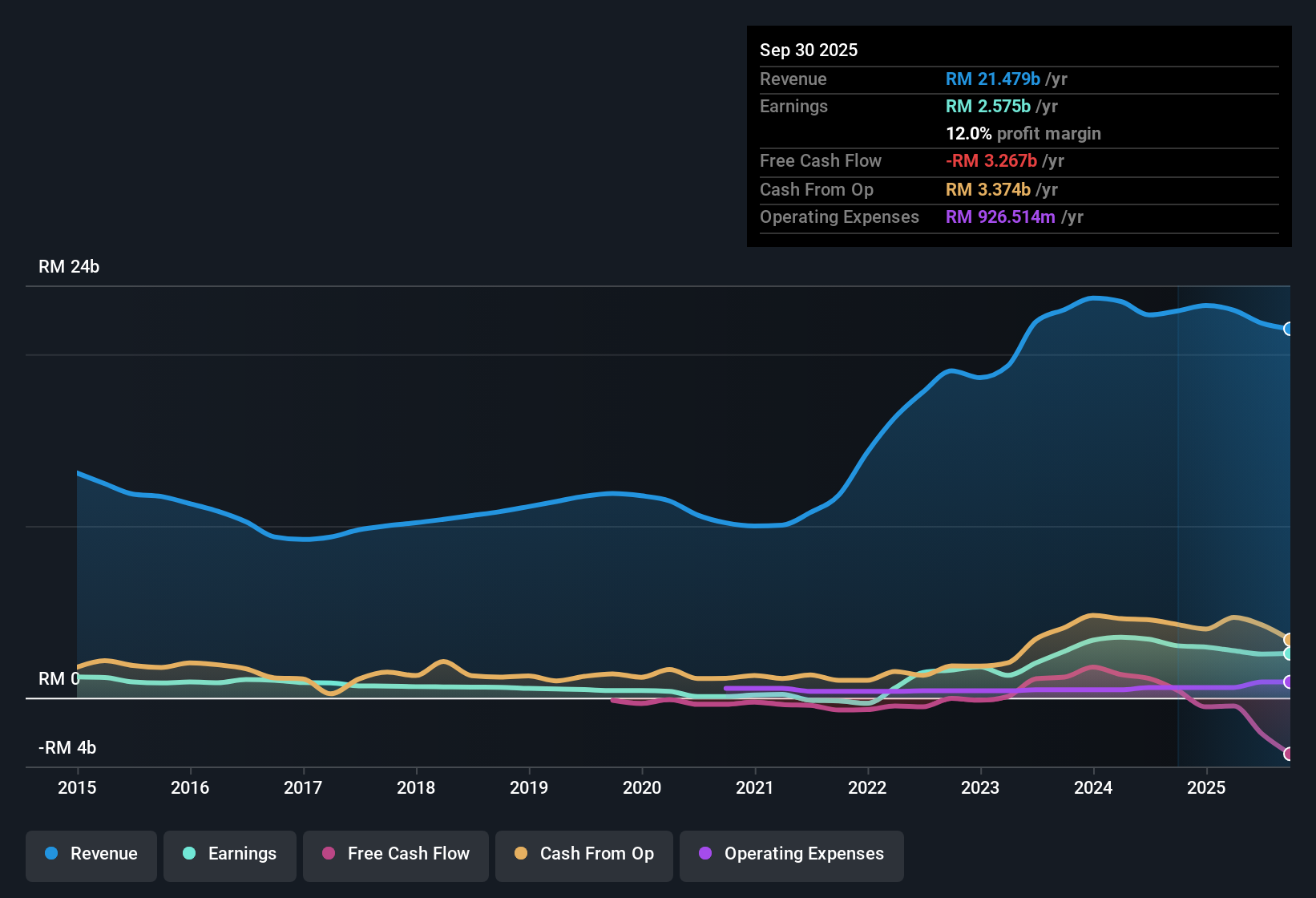1316x898 pixels.
Task: Click the teal Earnings legend dot
Action: tap(189, 854)
